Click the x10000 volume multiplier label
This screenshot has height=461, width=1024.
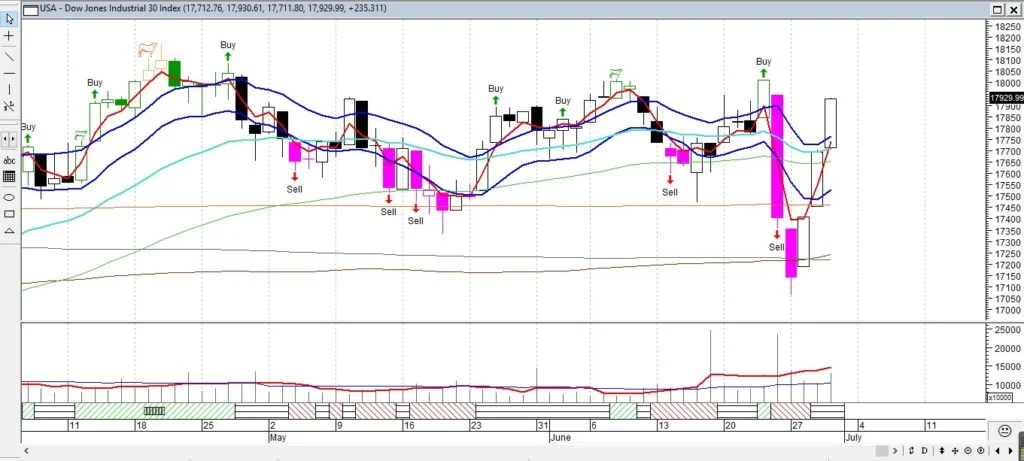tap(1000, 397)
